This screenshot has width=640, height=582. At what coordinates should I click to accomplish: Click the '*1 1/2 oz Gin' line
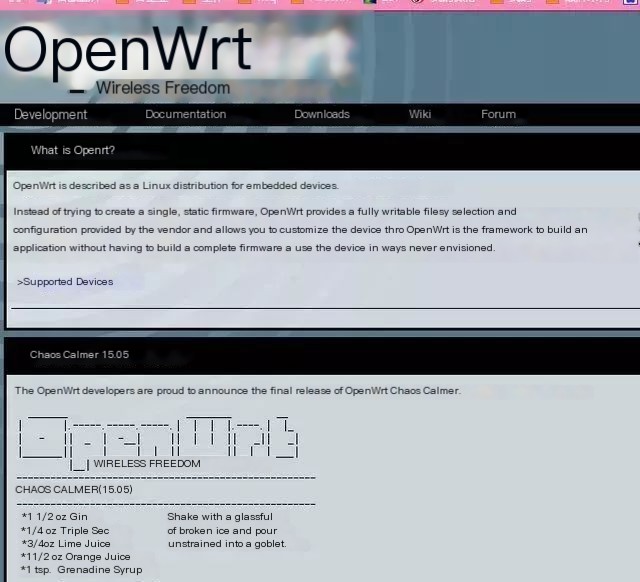click(54, 517)
